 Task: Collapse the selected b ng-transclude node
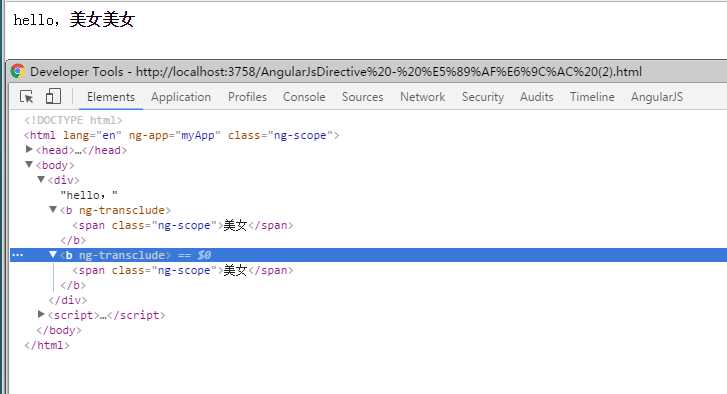coord(53,254)
